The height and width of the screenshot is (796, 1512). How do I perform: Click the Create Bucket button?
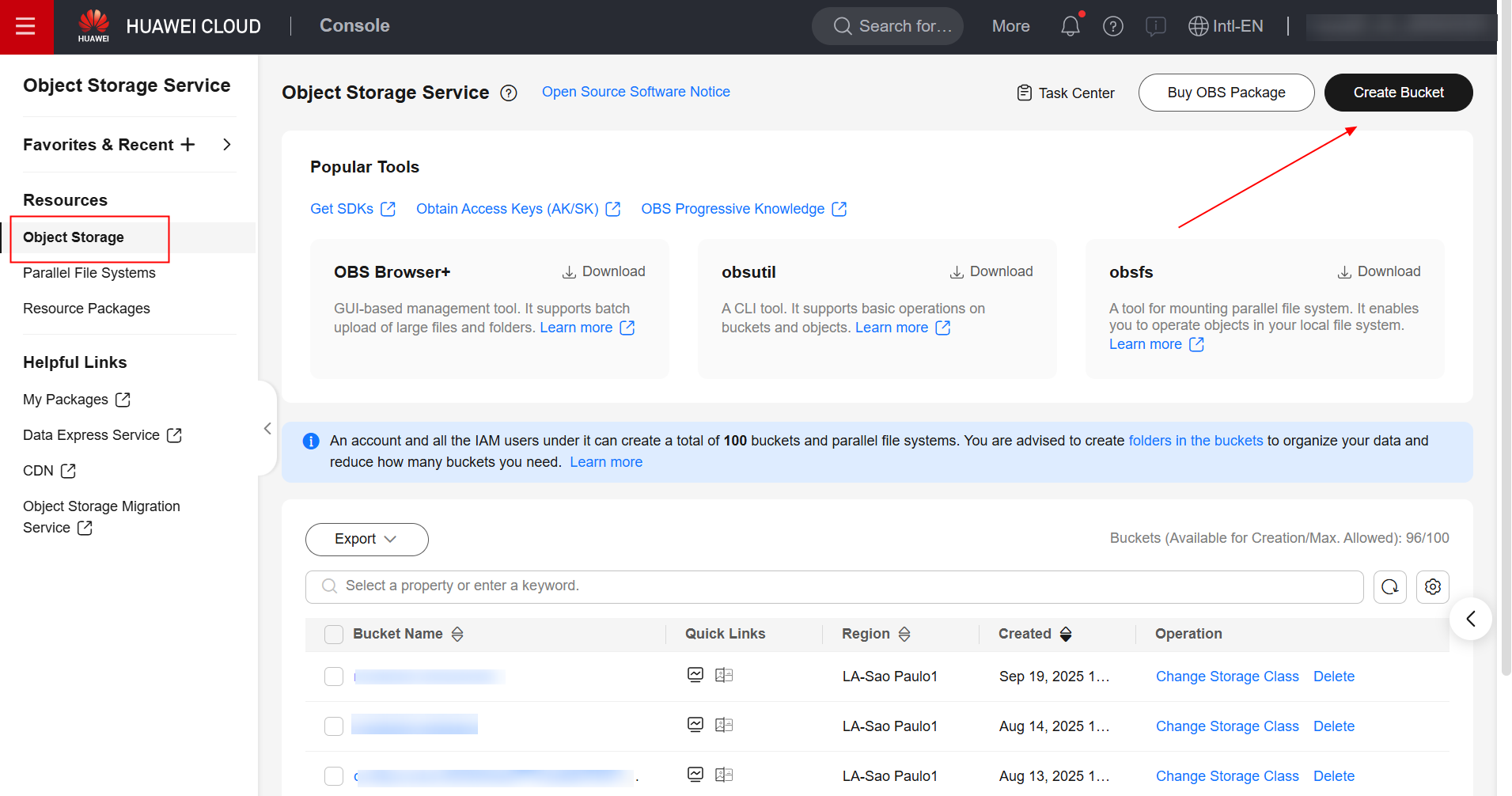pos(1398,93)
